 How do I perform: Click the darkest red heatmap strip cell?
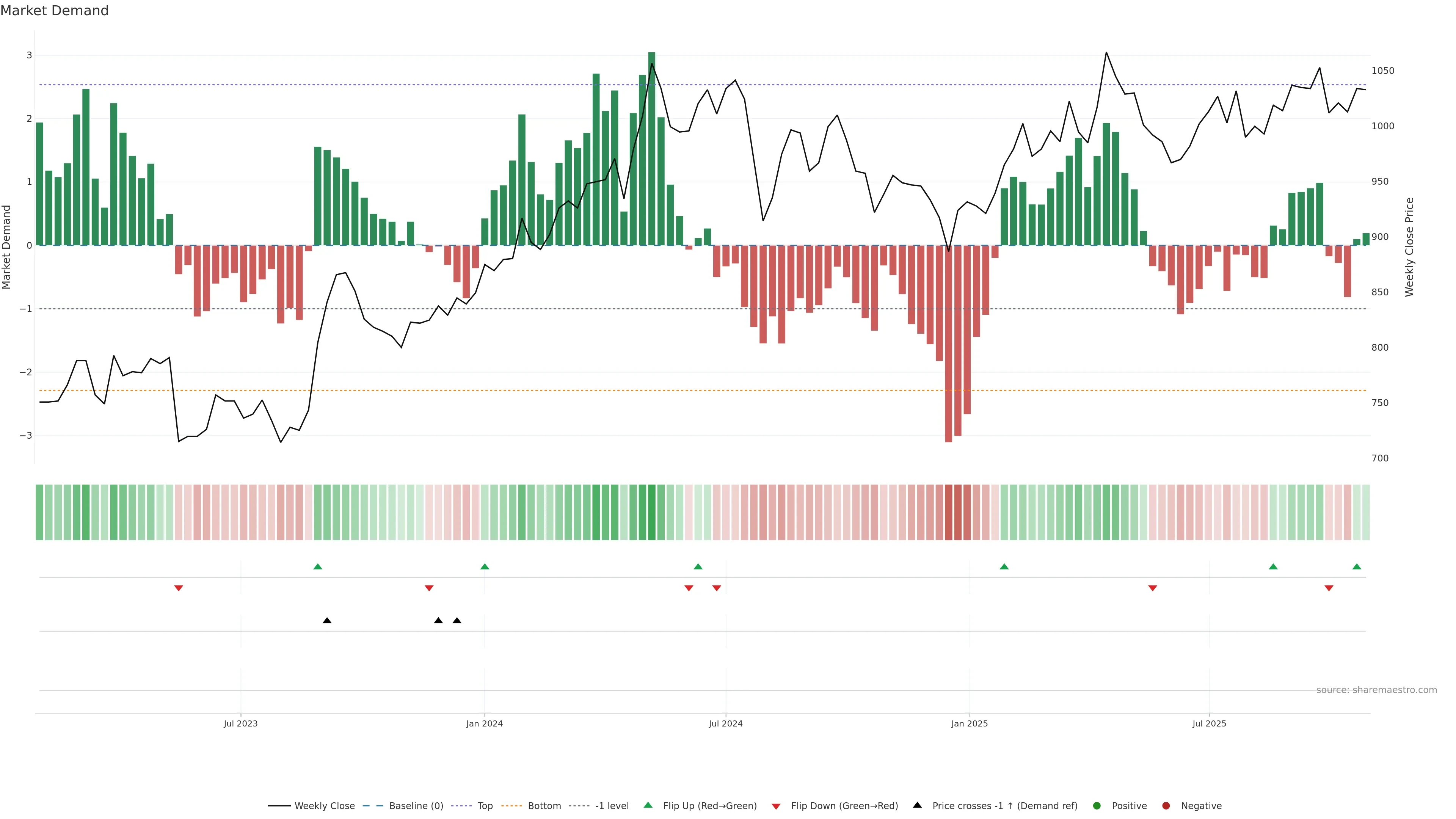948,512
